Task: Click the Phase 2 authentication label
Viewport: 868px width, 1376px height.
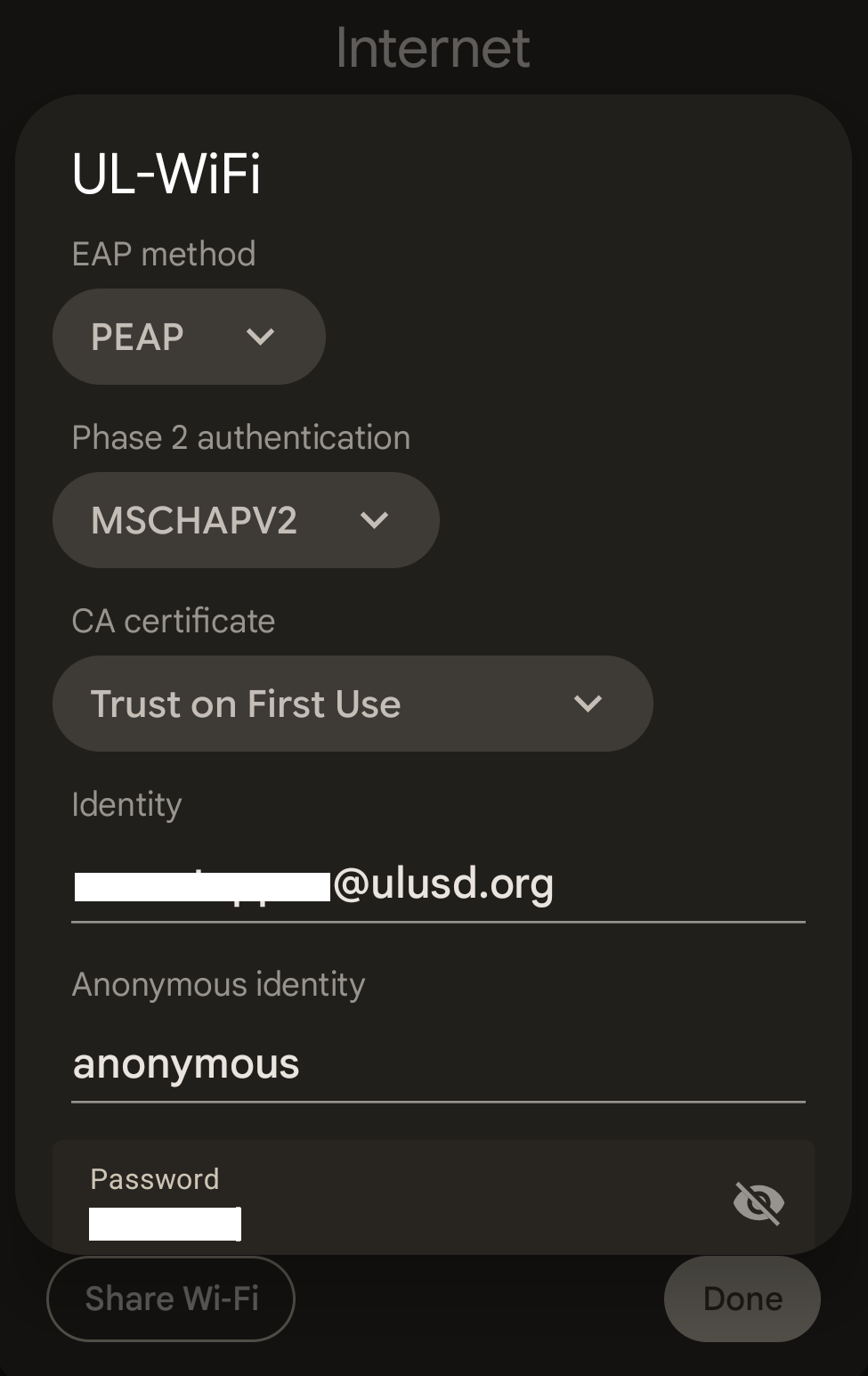Action: pos(240,437)
